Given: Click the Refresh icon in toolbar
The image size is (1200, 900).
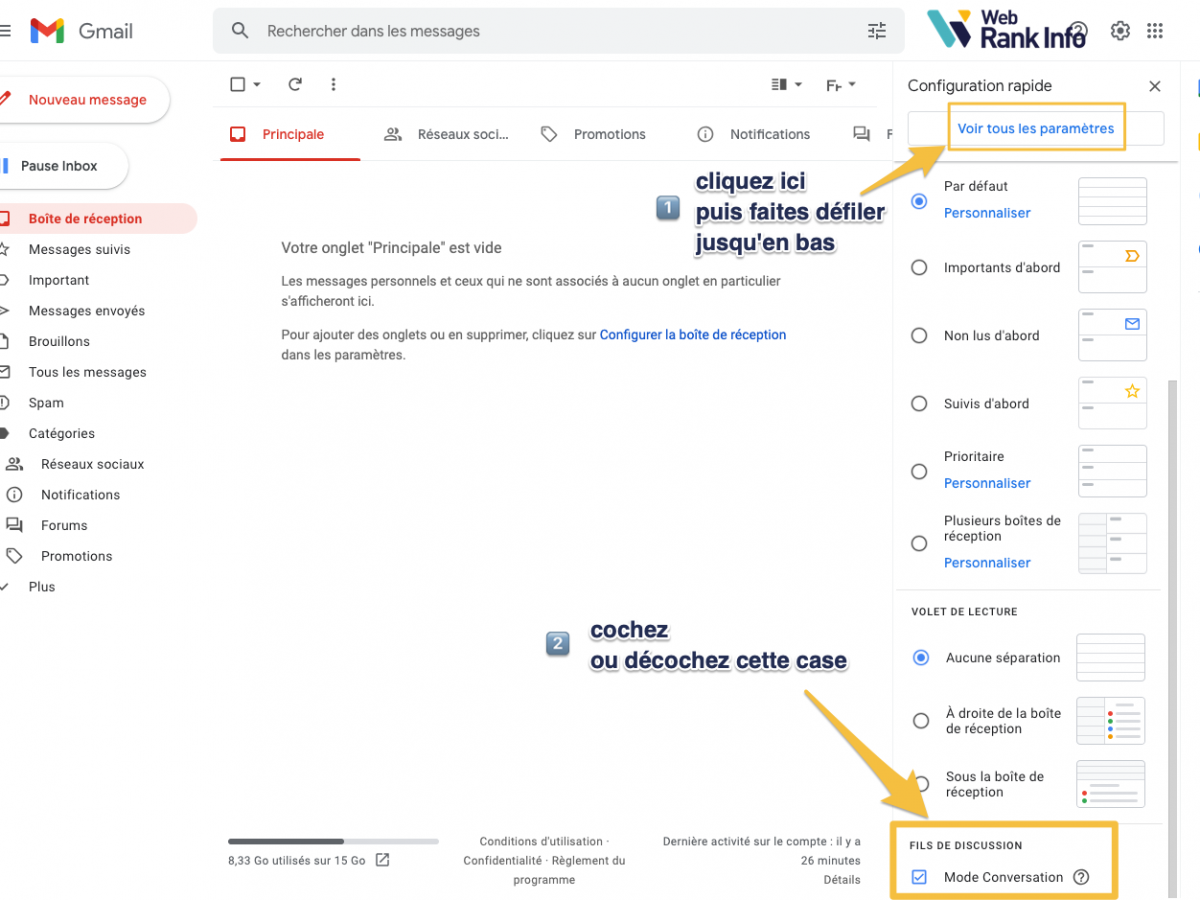Looking at the screenshot, I should 295,85.
